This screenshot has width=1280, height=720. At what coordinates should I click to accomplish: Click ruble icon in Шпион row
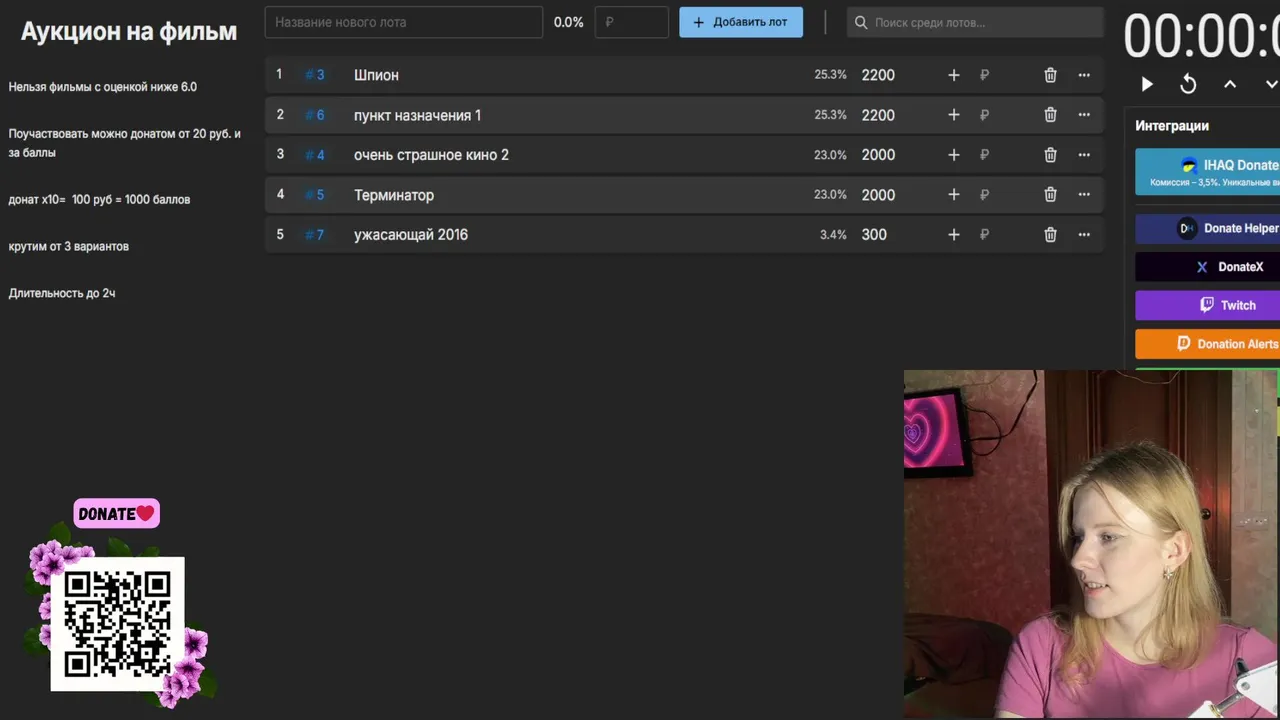(x=984, y=75)
